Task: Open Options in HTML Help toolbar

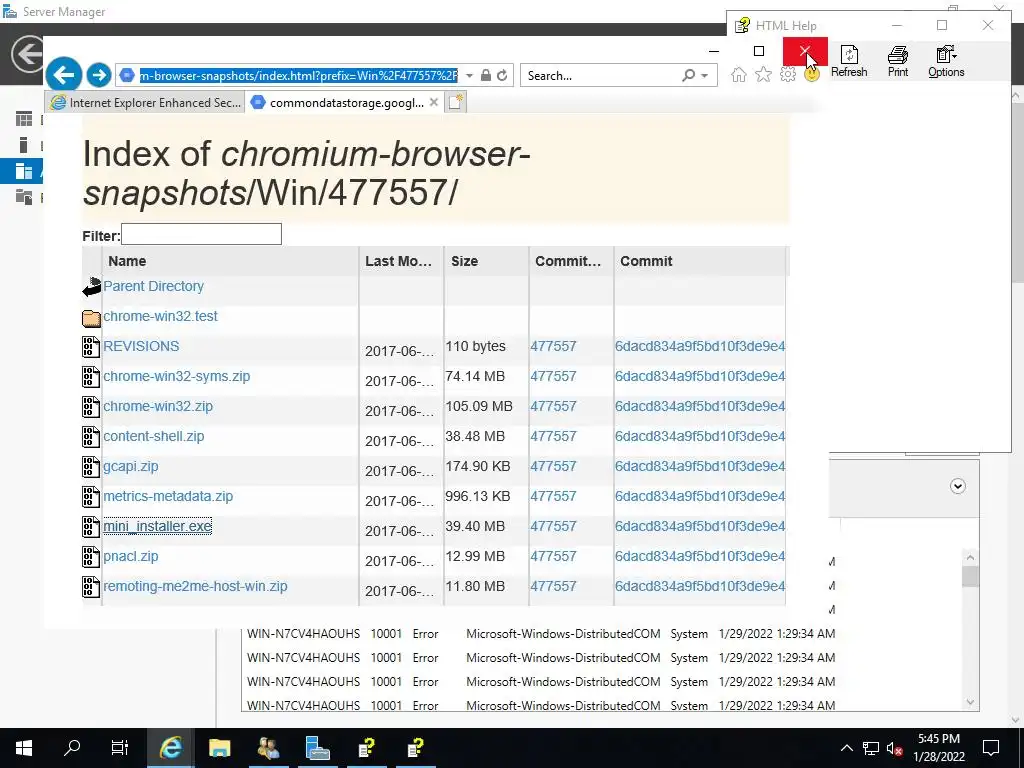Action: [946, 62]
